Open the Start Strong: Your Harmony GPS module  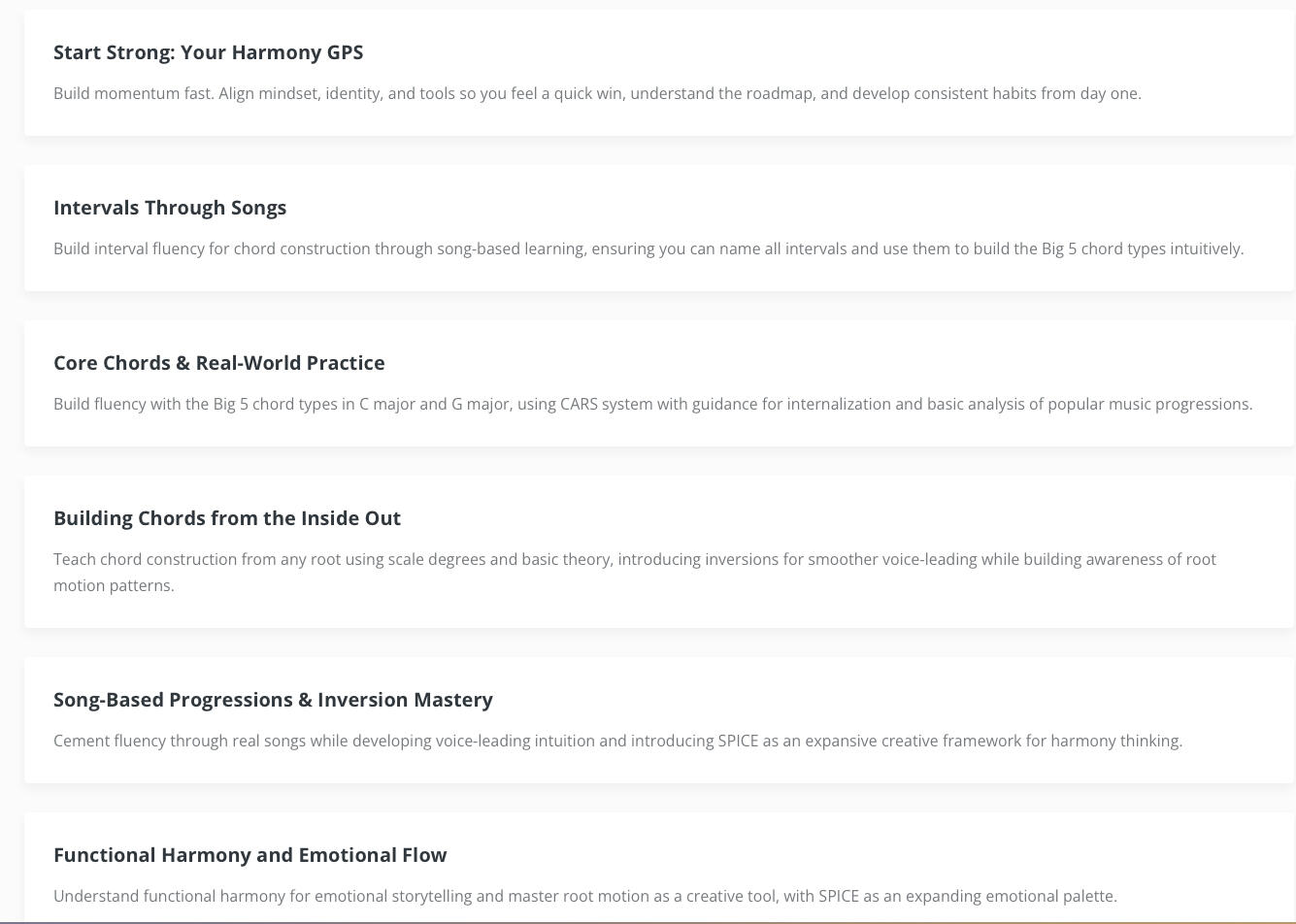click(x=208, y=52)
